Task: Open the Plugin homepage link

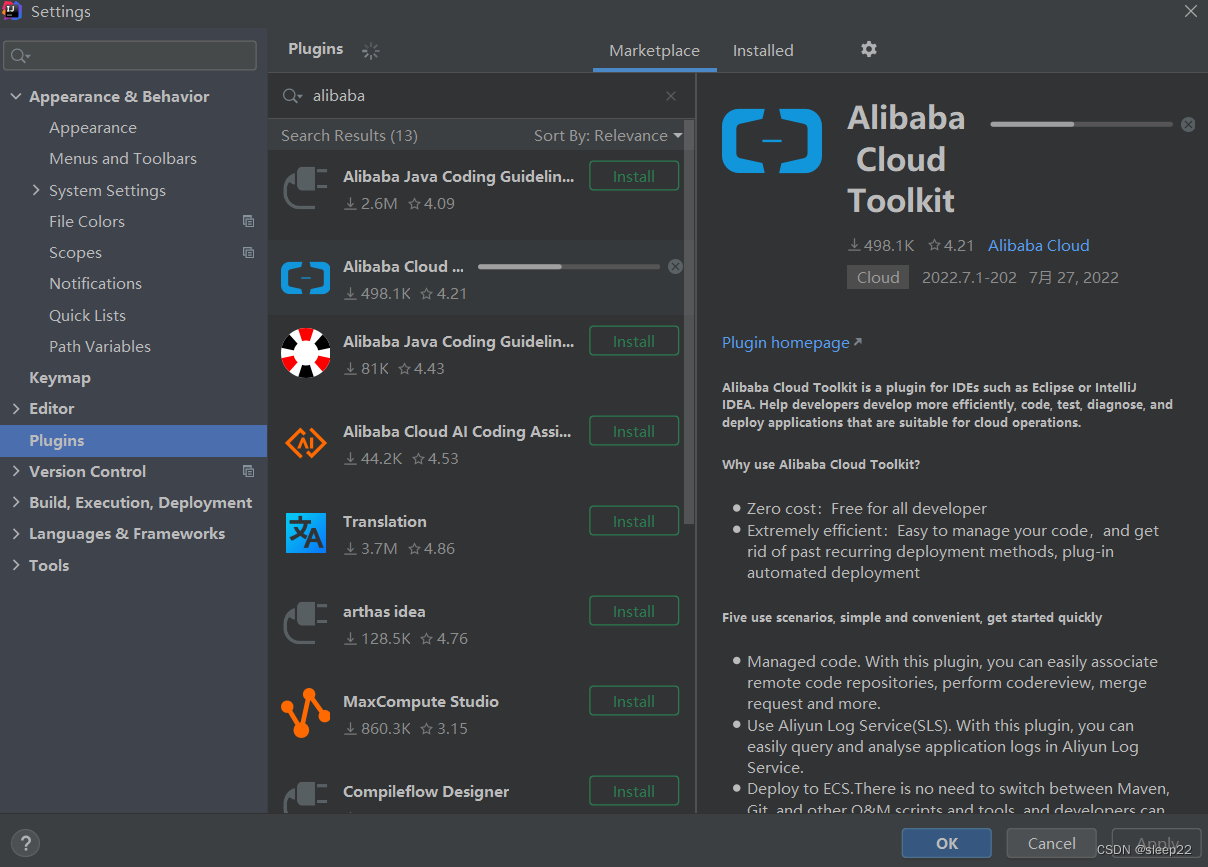Action: click(x=792, y=343)
